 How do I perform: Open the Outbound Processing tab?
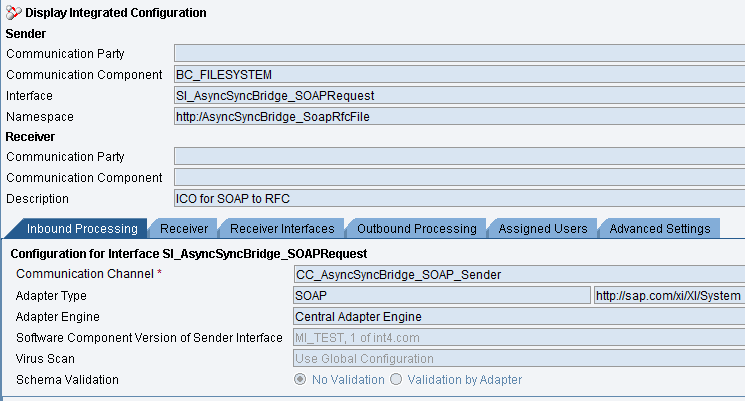click(415, 229)
